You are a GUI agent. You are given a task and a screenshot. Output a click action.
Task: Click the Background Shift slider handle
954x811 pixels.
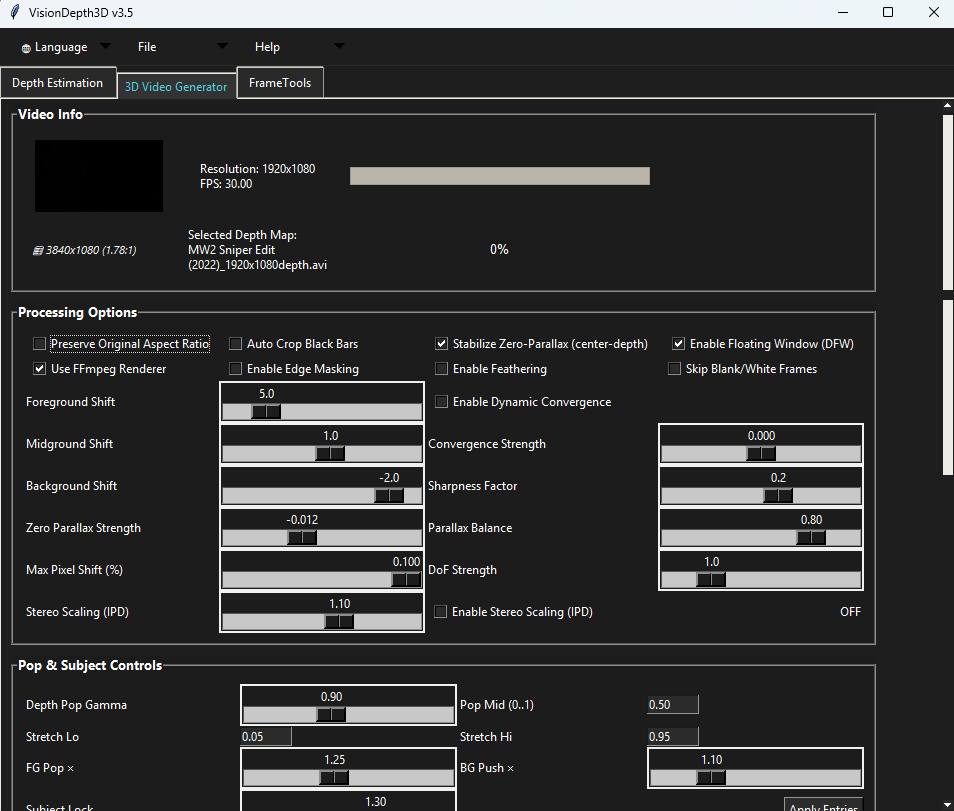tap(389, 496)
